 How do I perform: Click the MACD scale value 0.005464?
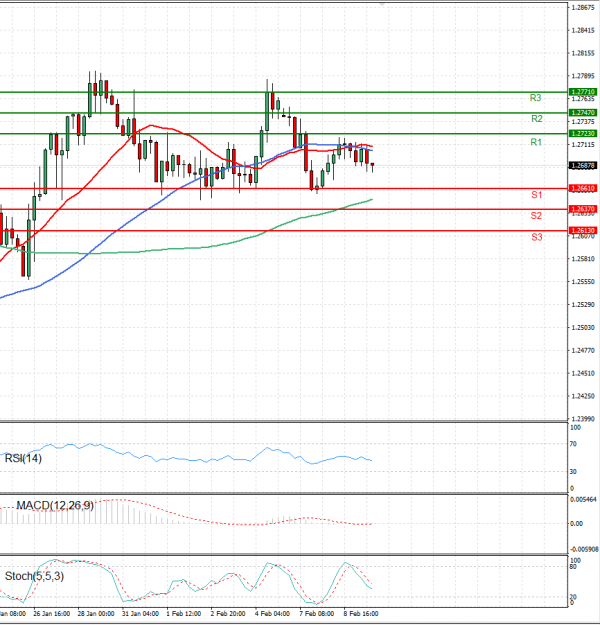583,499
